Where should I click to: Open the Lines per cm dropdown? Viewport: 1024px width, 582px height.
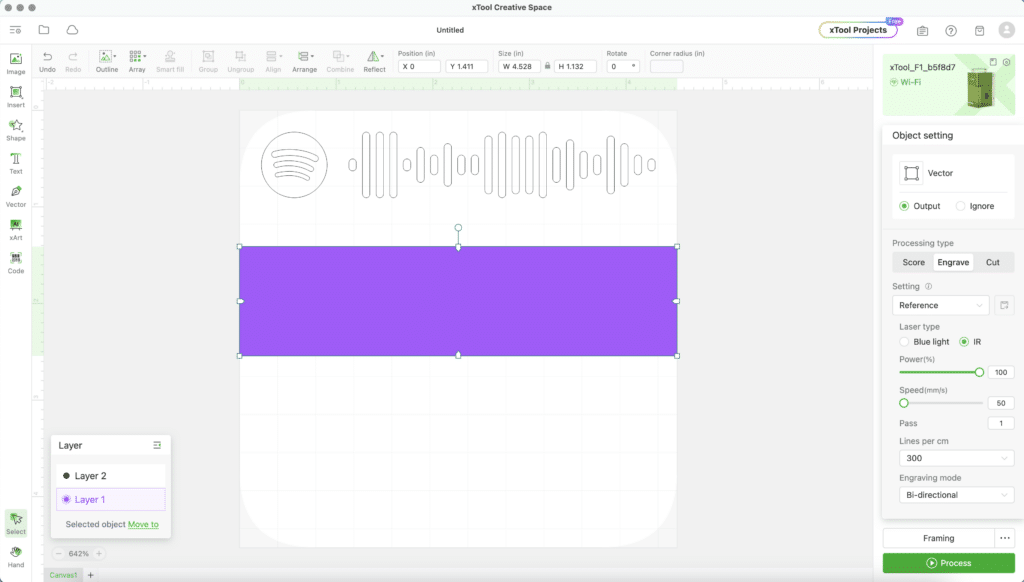pos(956,458)
